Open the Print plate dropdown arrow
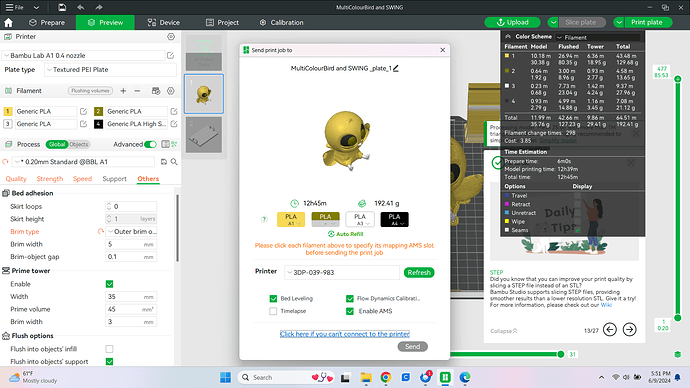 (x=619, y=22)
